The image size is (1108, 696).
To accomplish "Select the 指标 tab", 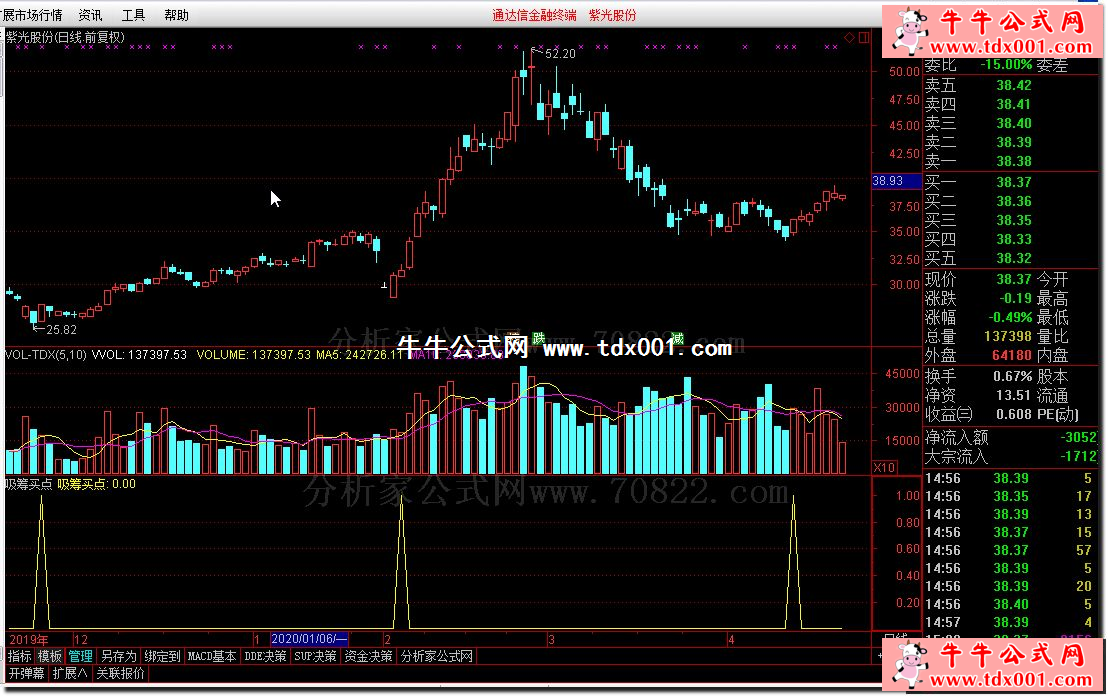I will coord(20,656).
